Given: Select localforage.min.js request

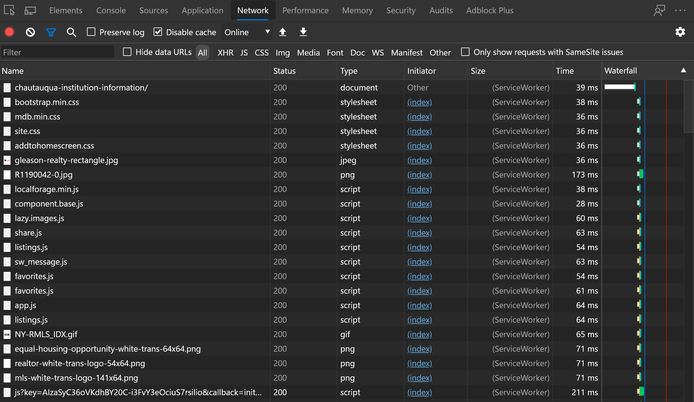Looking at the screenshot, I should [x=46, y=189].
